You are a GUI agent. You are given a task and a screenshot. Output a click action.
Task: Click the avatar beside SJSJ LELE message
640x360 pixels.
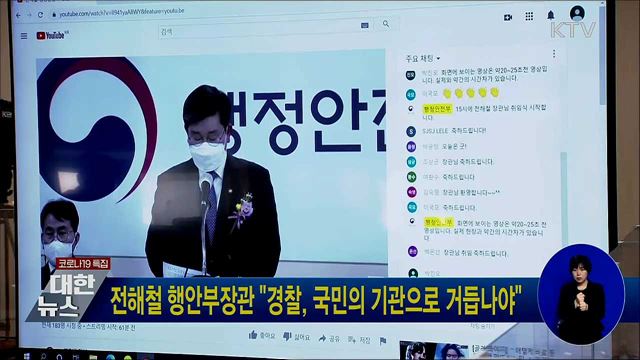tap(411, 131)
